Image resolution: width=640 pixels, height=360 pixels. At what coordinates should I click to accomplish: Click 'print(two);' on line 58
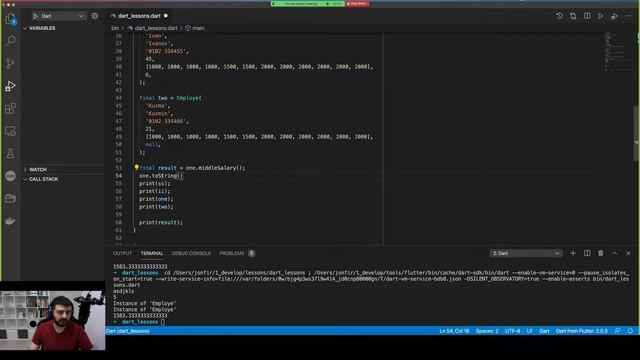pos(156,207)
